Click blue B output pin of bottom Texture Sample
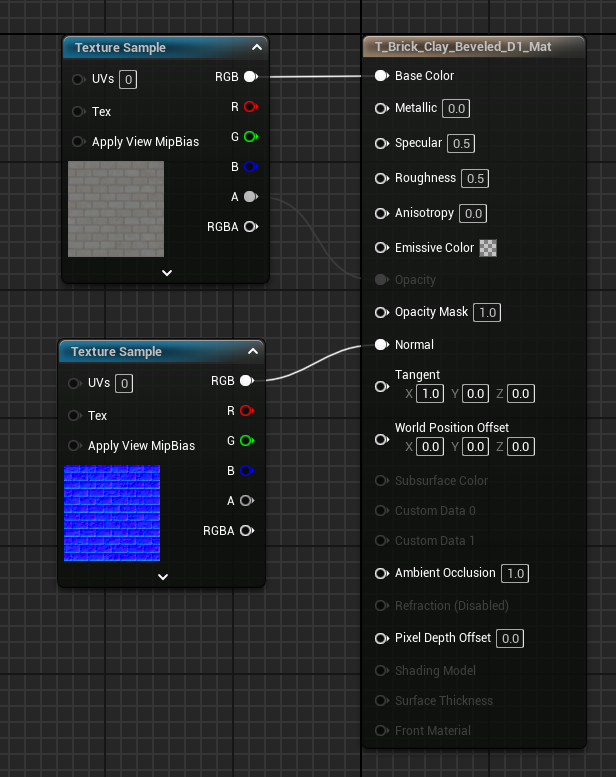Viewport: 616px width, 777px height. (x=247, y=471)
